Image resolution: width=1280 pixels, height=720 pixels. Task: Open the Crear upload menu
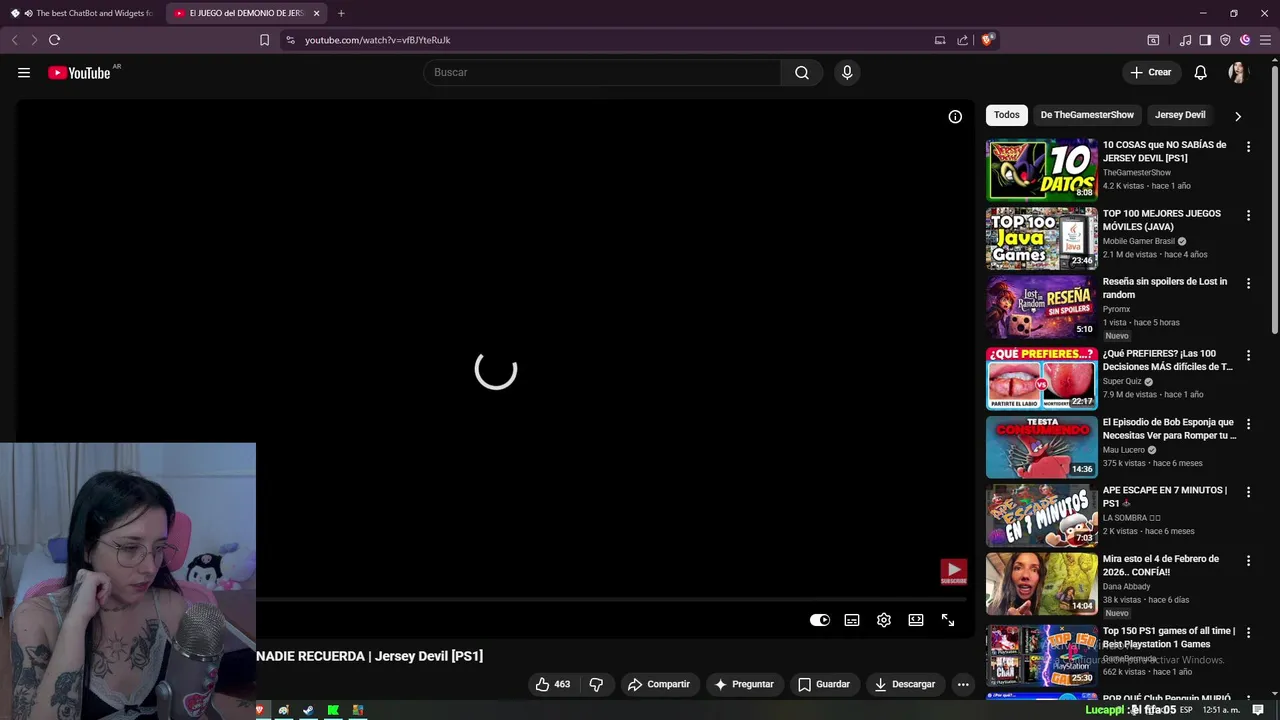pos(1151,72)
